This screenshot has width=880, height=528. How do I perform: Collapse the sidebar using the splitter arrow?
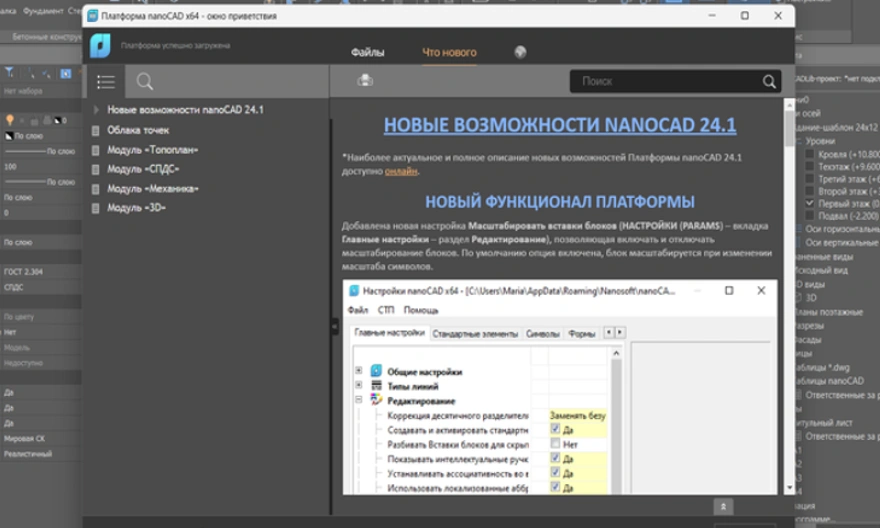point(335,327)
